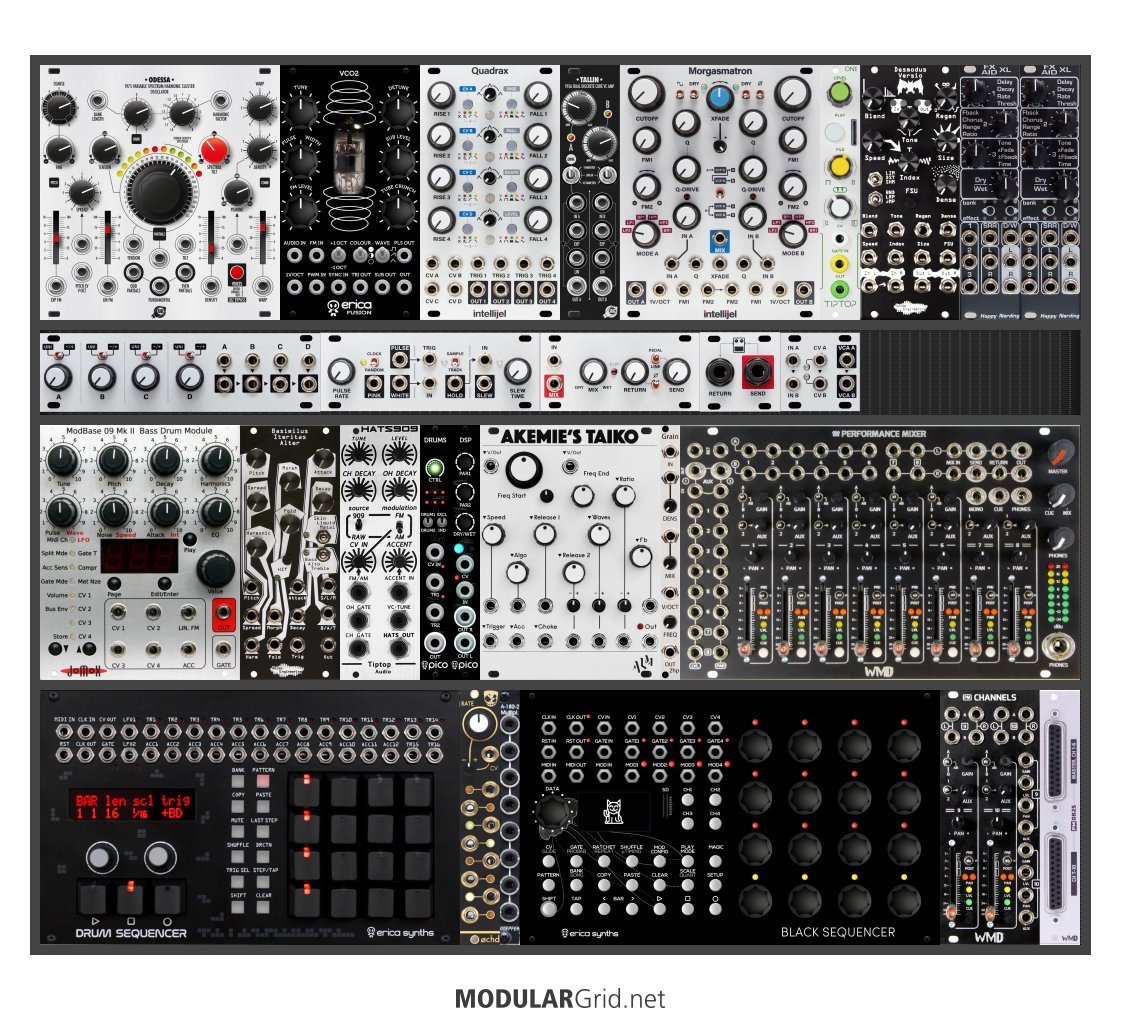
Task: Click the STEP/TAP button on Drum Sequencer
Action: 263,881
